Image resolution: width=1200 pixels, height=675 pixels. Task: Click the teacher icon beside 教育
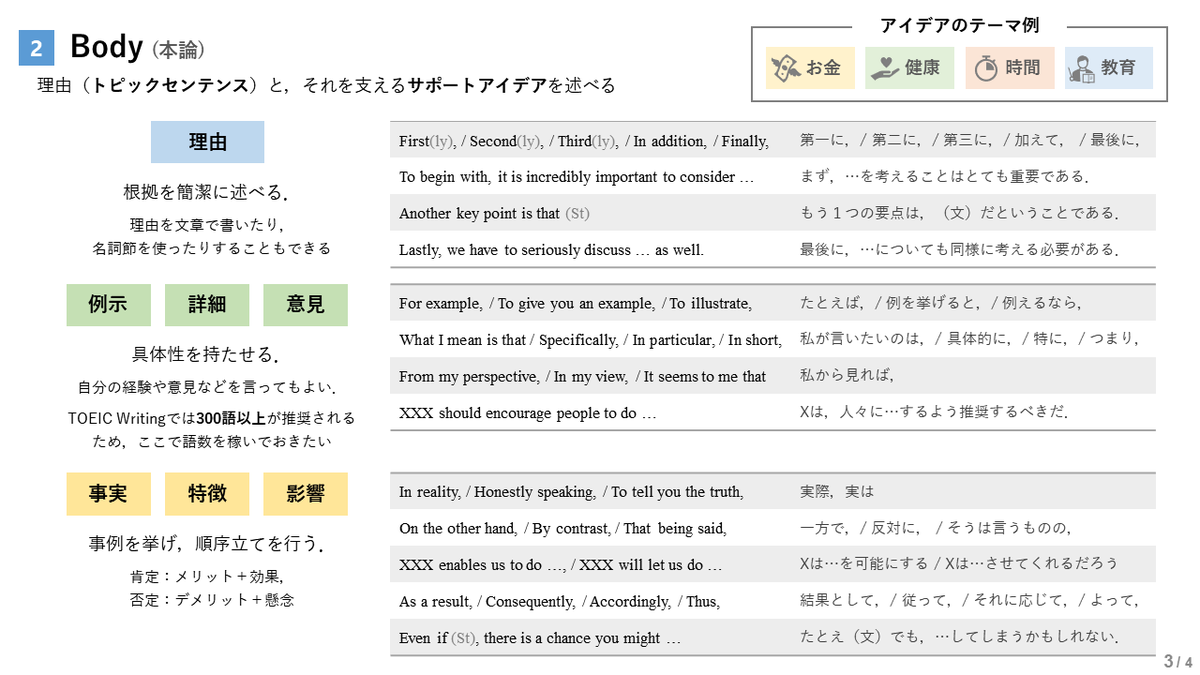(x=1081, y=69)
